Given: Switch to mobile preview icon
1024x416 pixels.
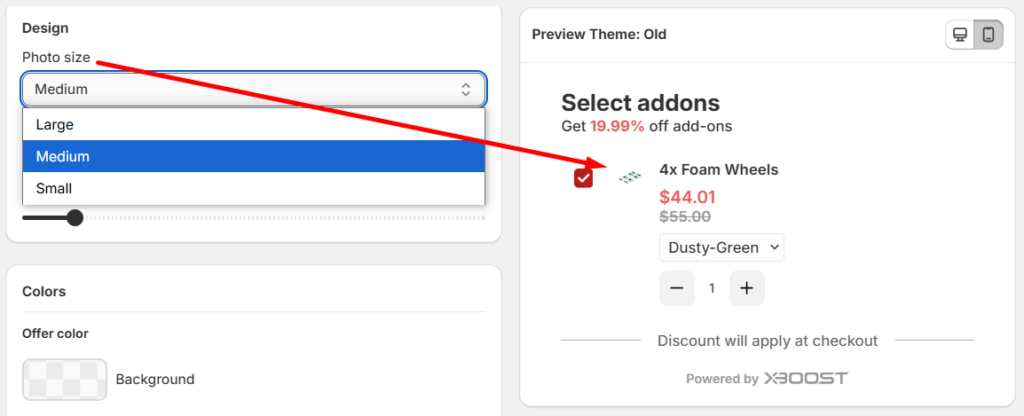Looking at the screenshot, I should [x=988, y=35].
